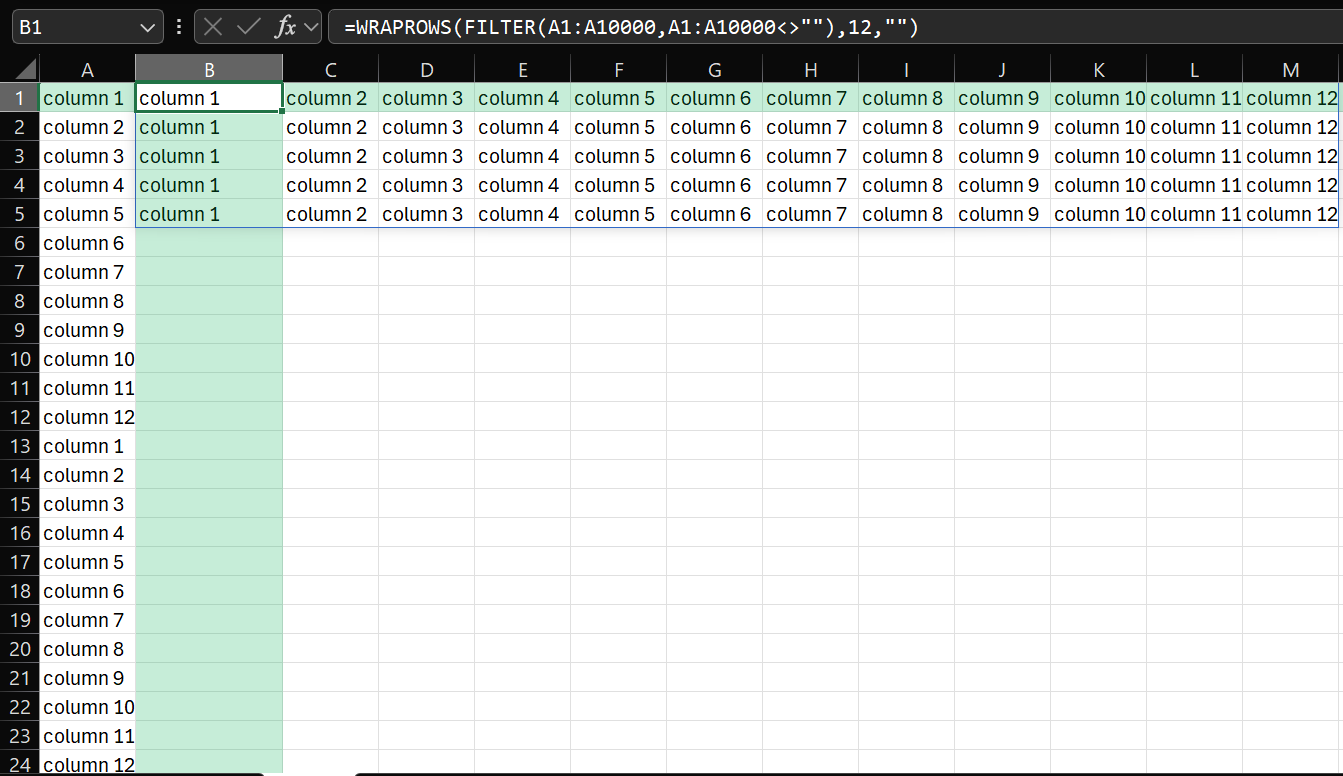Click cell C5 containing column 2
Screen dimensions: 1343x776
click(x=331, y=214)
